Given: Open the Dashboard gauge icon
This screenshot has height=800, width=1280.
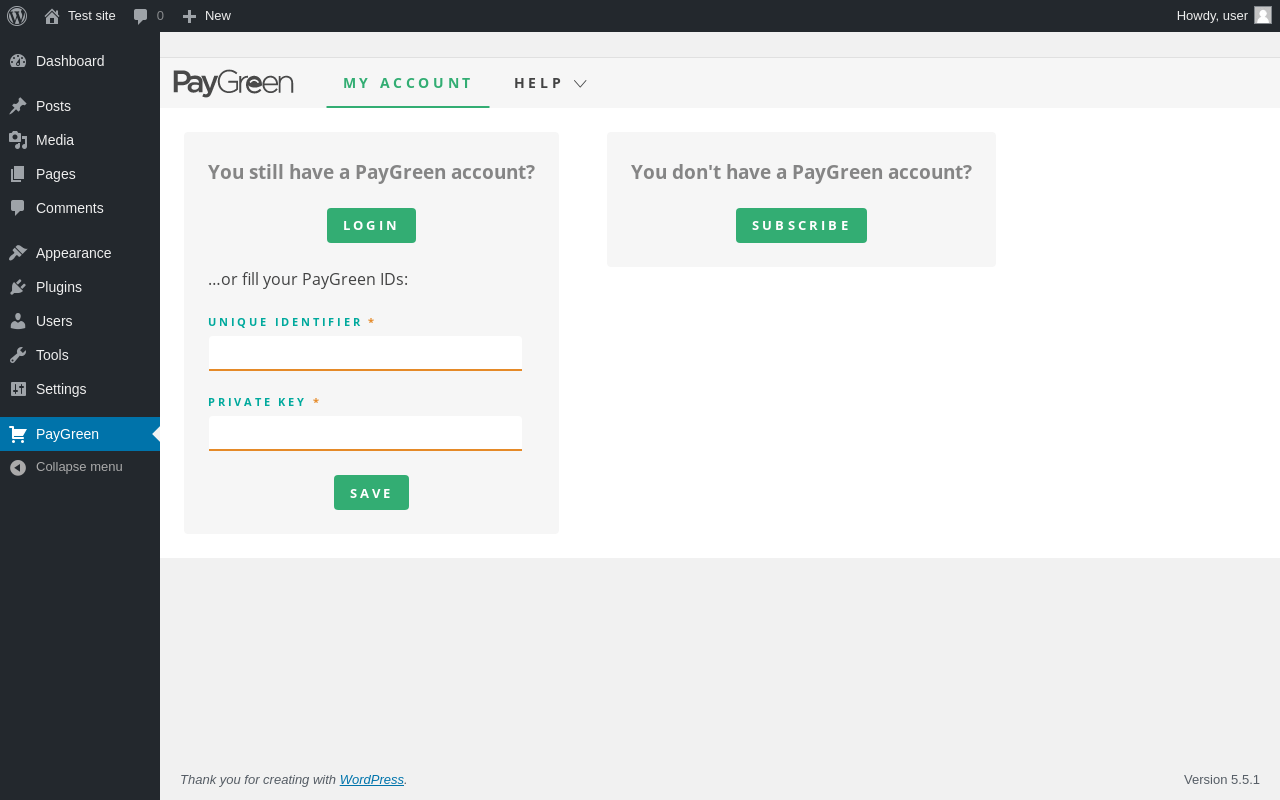Looking at the screenshot, I should pos(18,61).
